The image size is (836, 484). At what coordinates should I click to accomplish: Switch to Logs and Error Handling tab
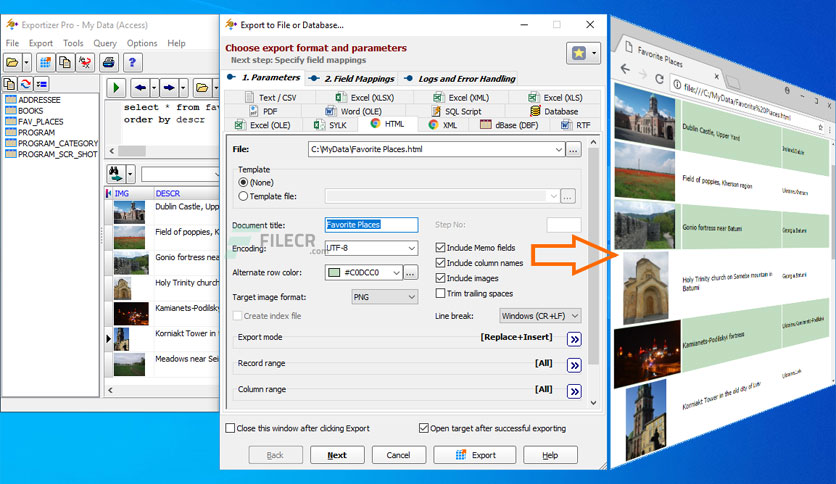click(x=460, y=78)
